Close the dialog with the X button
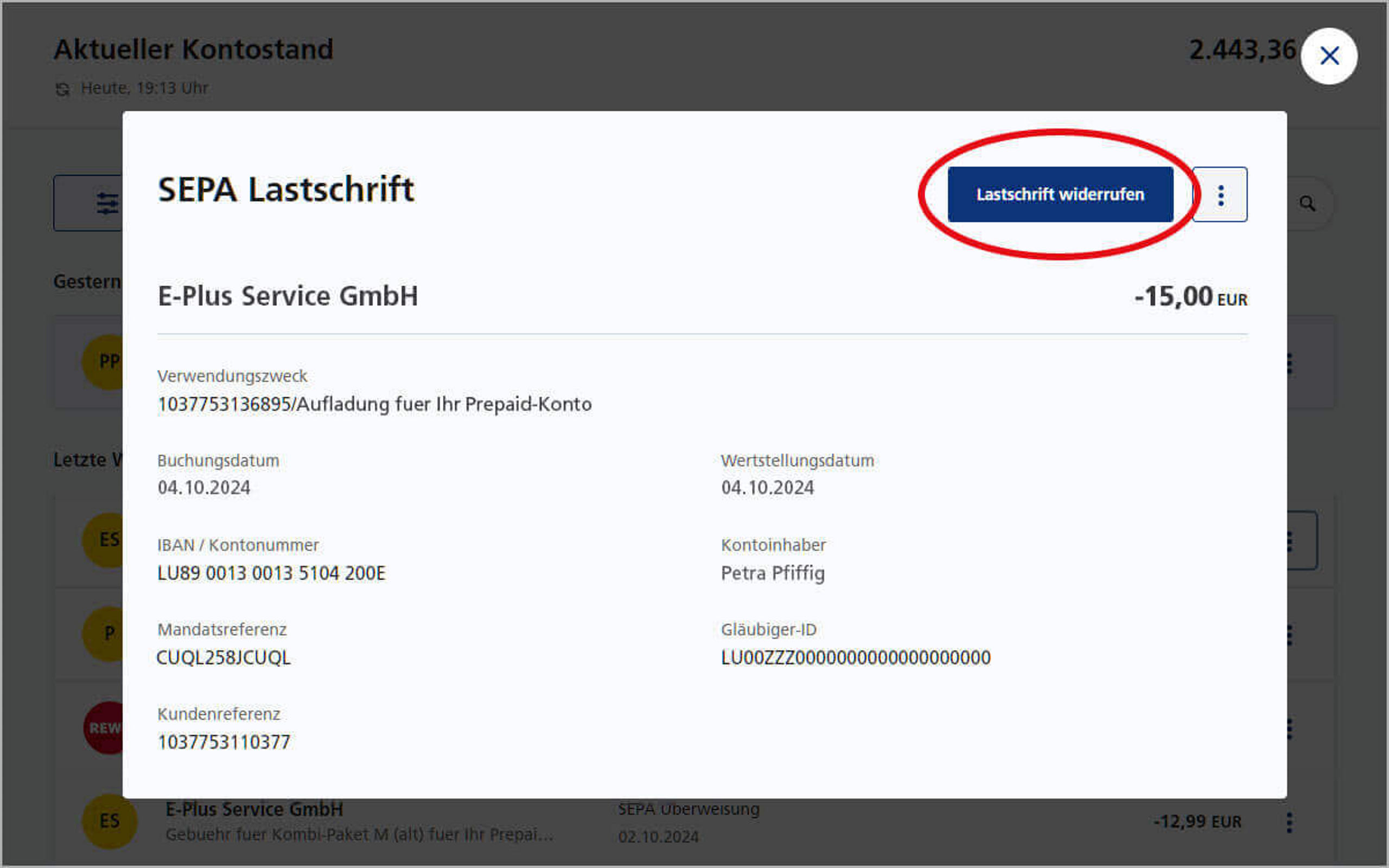 coord(1329,56)
